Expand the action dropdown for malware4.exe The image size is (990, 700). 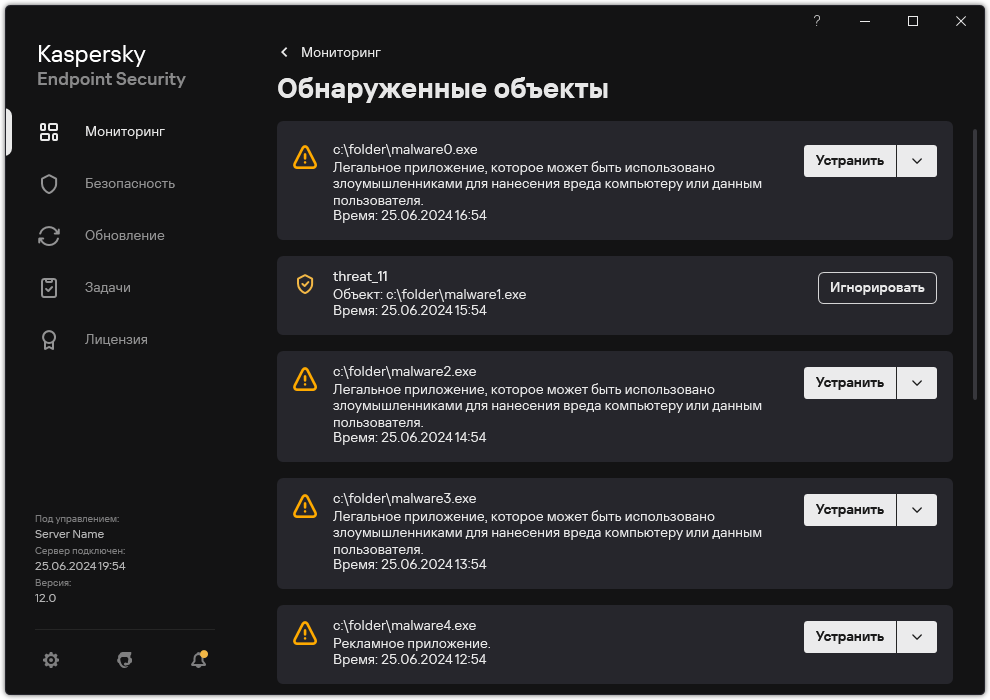point(917,636)
